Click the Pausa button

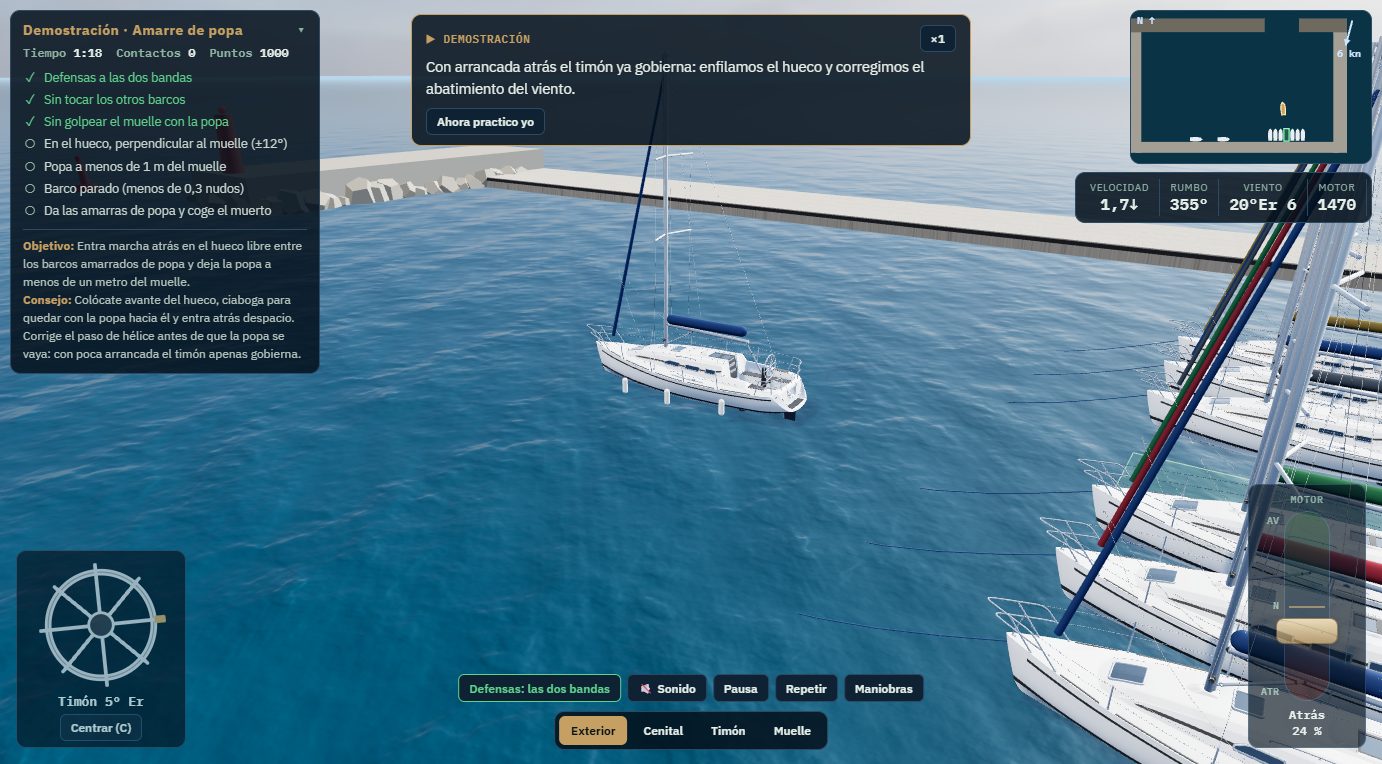[x=740, y=689]
